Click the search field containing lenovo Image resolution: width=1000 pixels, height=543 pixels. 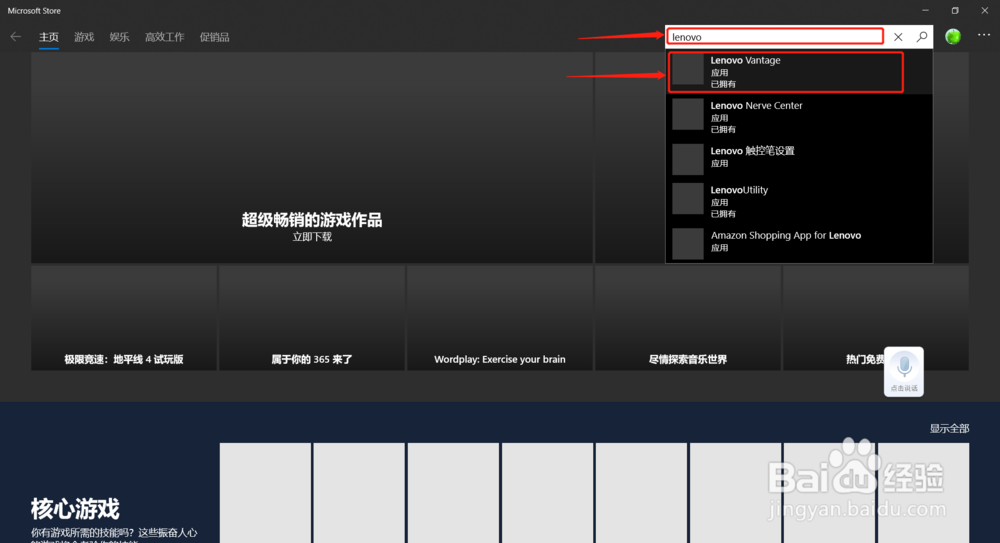pyautogui.click(x=775, y=37)
